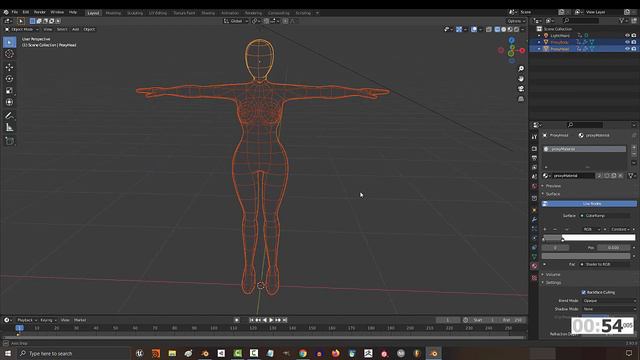Open the Object Mode dropdown
The width and height of the screenshot is (640, 360).
[x=22, y=29]
